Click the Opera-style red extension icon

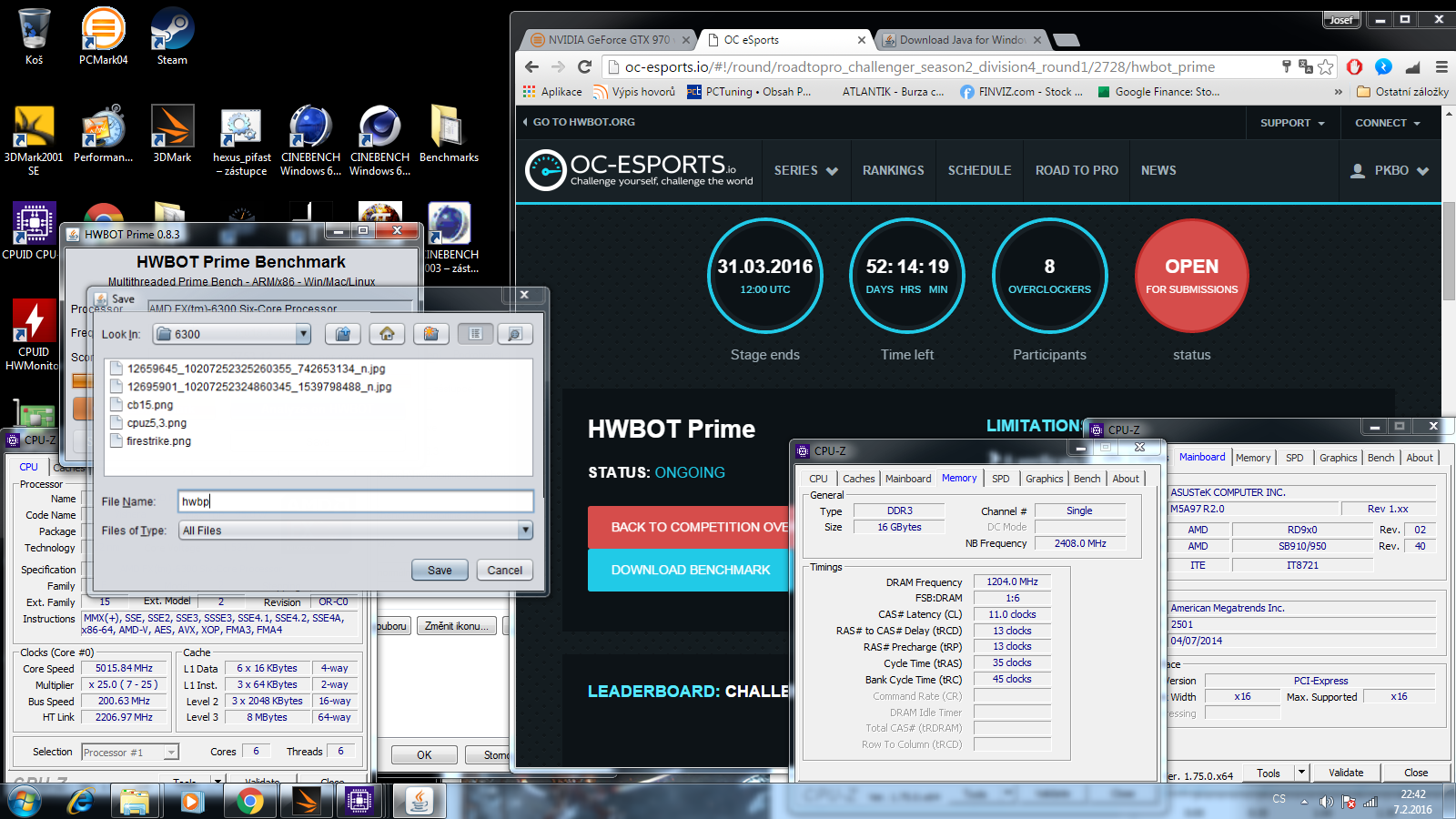(1354, 66)
